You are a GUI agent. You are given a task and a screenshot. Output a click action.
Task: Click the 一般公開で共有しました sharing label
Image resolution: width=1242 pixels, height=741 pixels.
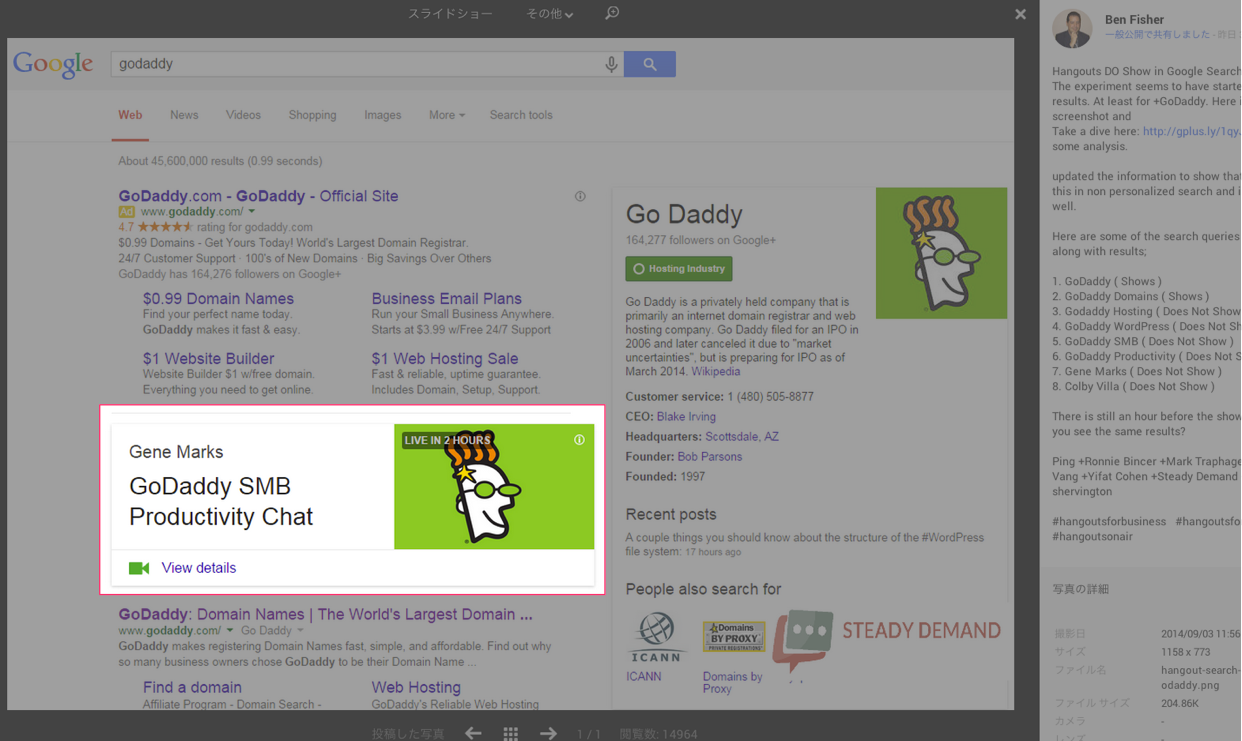click(1157, 34)
